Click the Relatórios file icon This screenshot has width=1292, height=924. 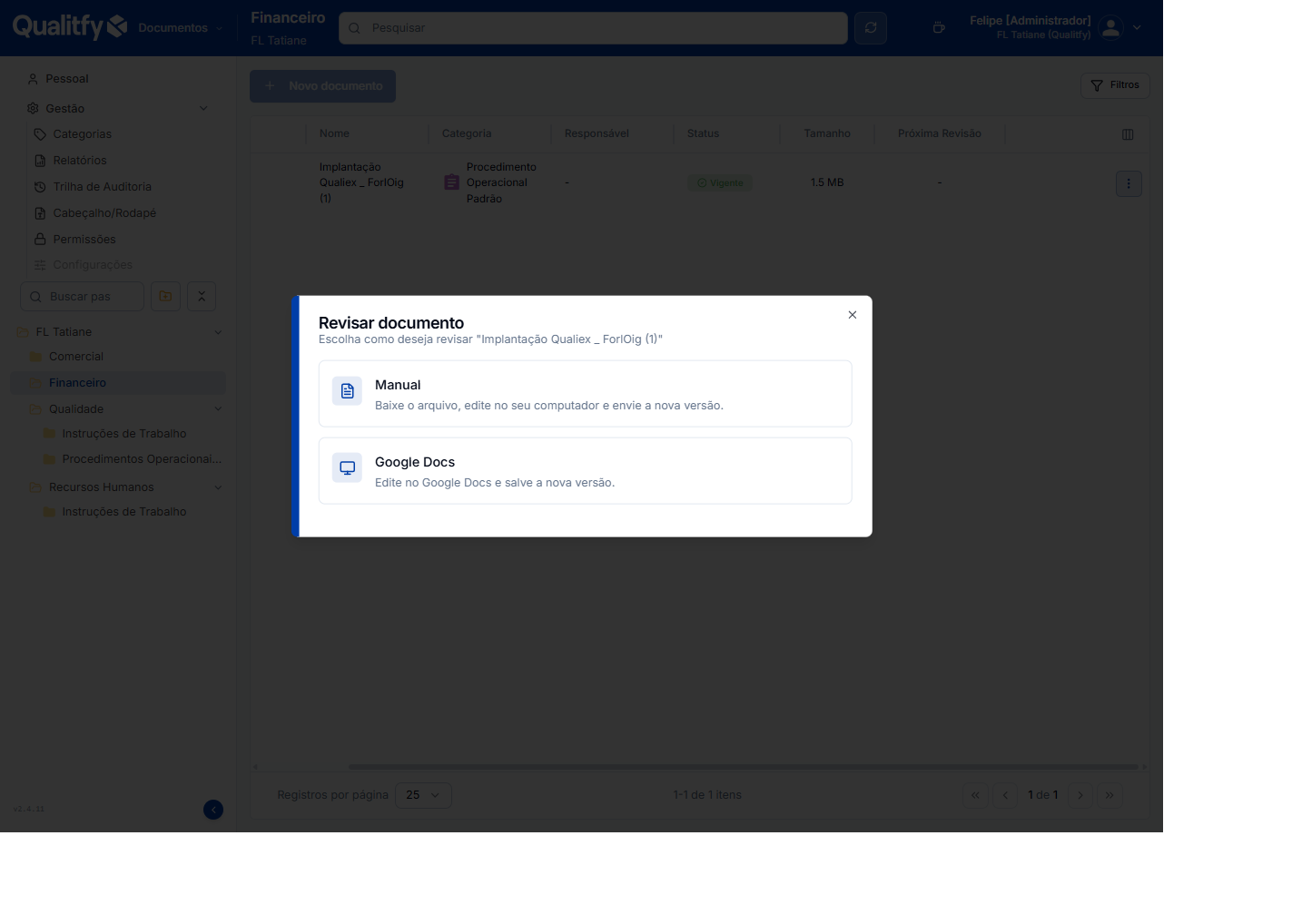point(40,161)
